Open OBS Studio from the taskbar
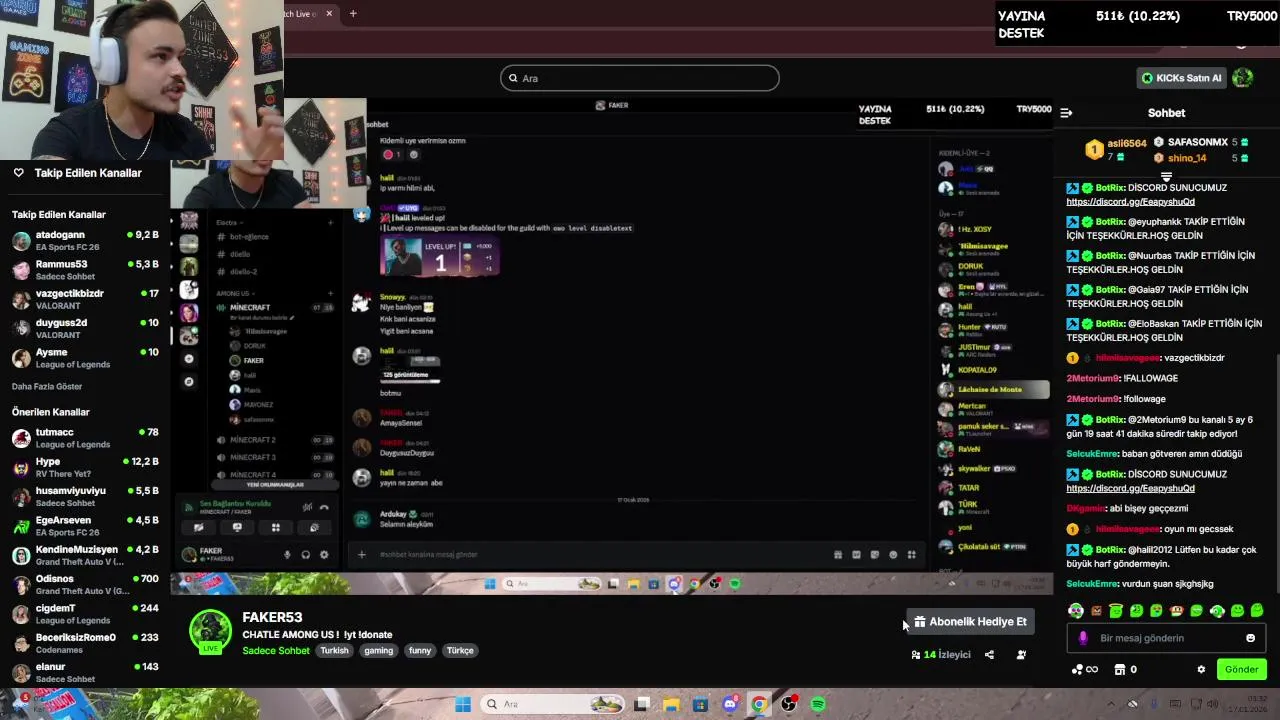Screen dimensions: 1280x720 (x=789, y=704)
